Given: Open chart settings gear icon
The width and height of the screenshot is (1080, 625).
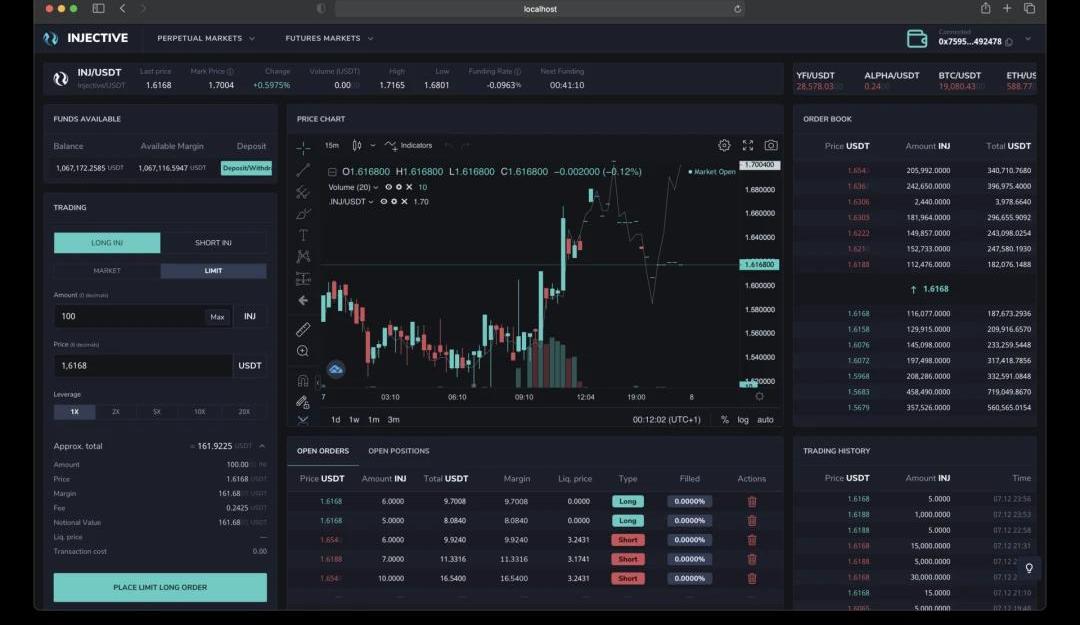Looking at the screenshot, I should (724, 146).
